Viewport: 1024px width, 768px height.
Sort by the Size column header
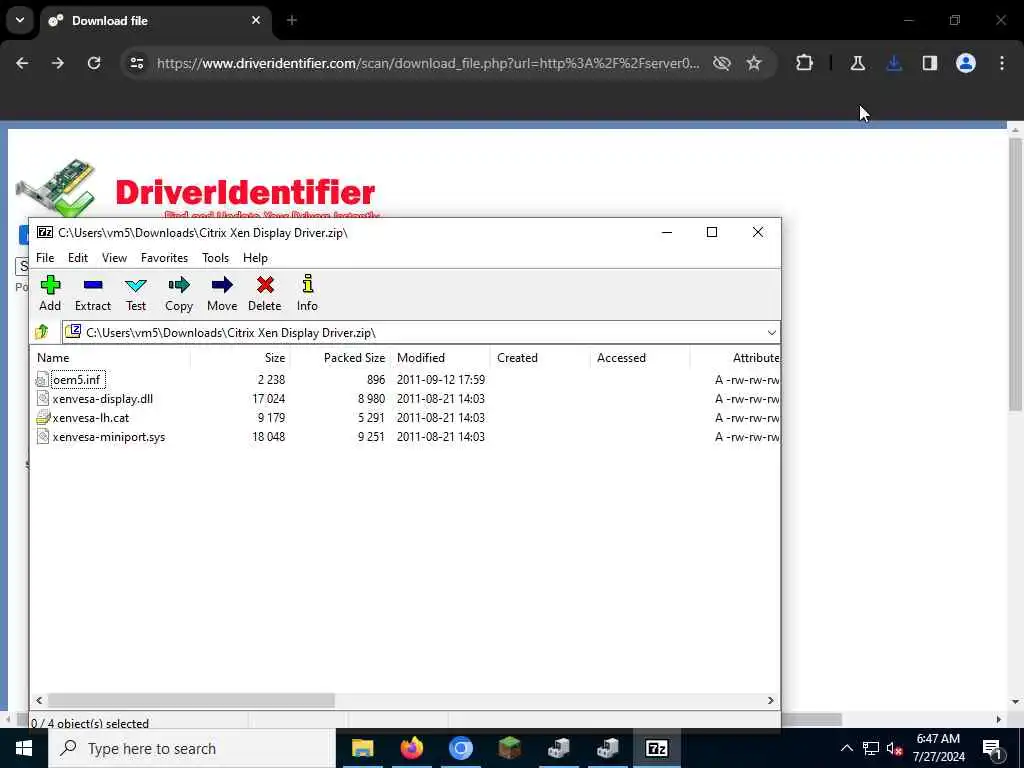240,358
